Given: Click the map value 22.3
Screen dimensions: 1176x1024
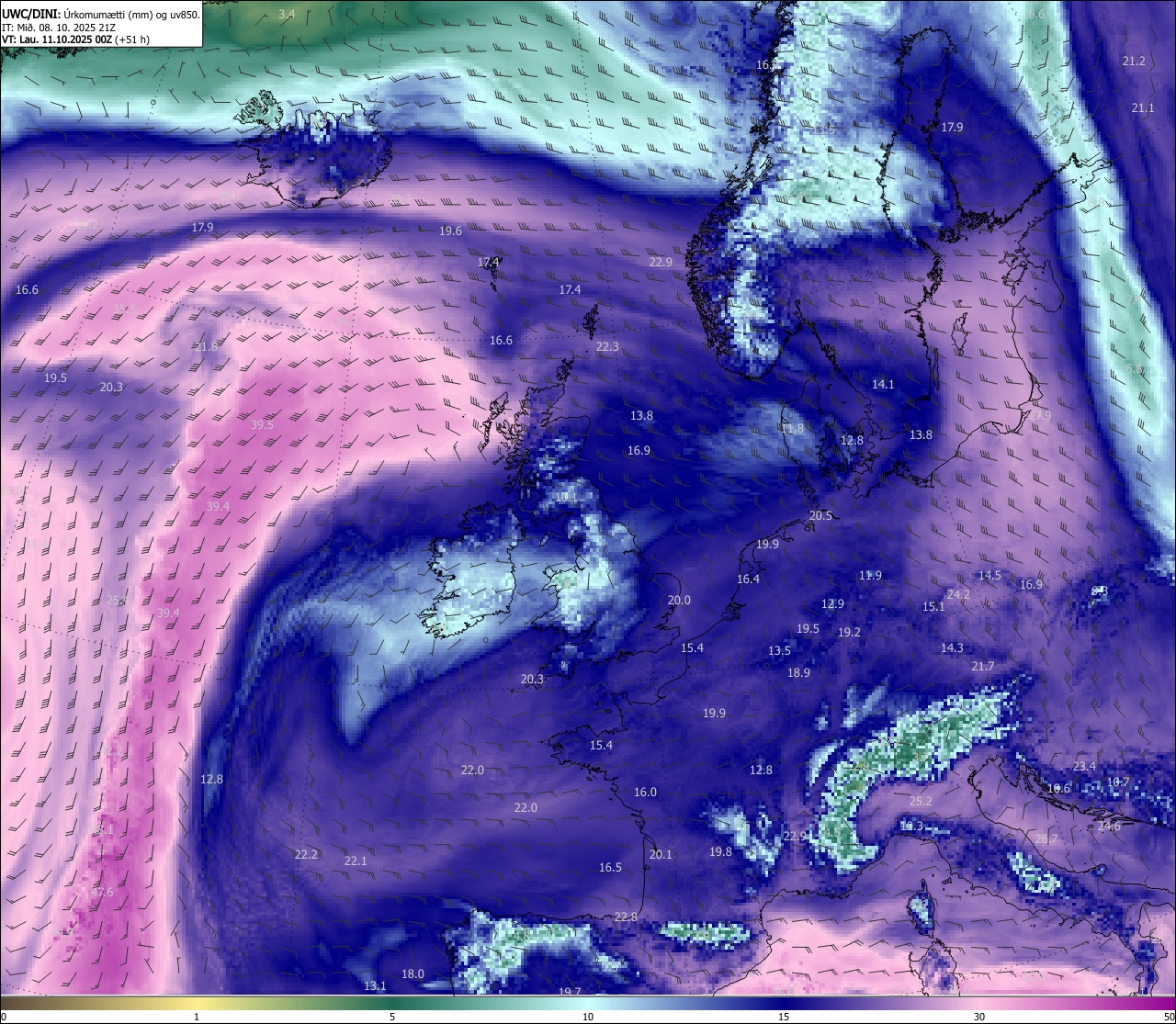Looking at the screenshot, I should pos(607,346).
